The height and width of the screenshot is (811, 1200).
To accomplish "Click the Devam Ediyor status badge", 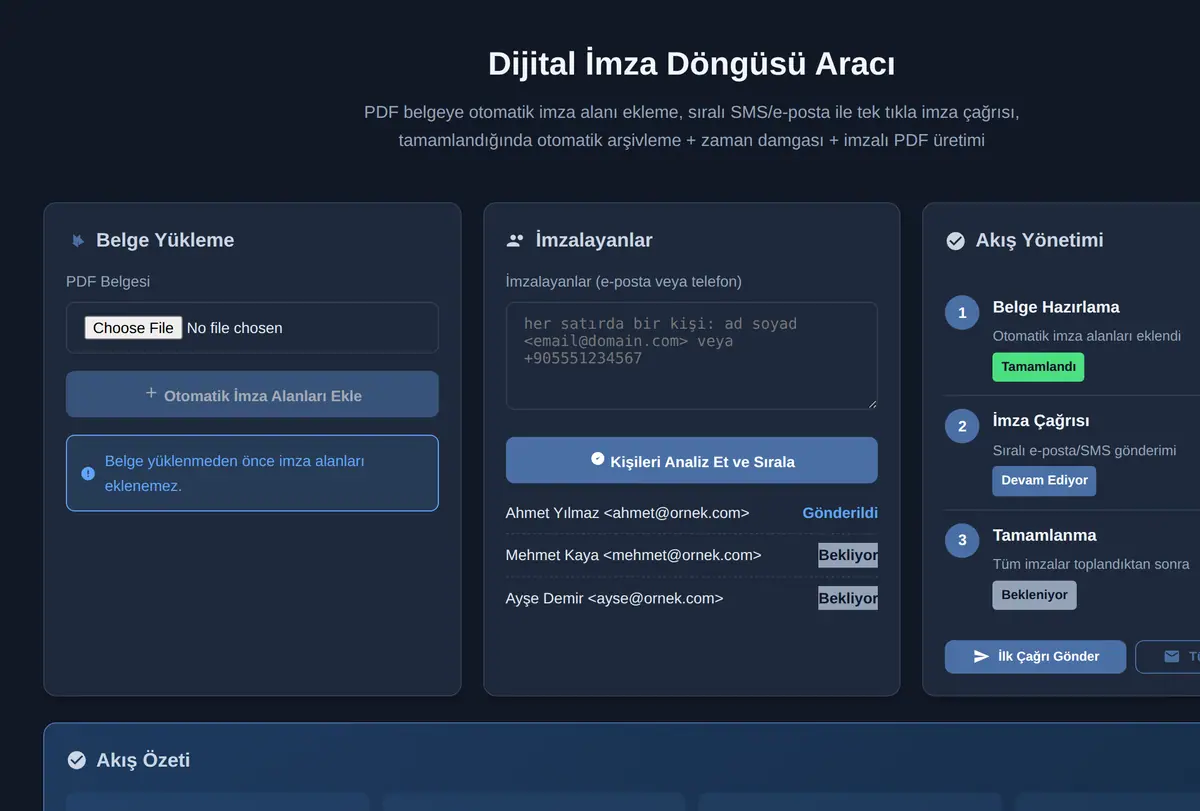I will click(1044, 481).
